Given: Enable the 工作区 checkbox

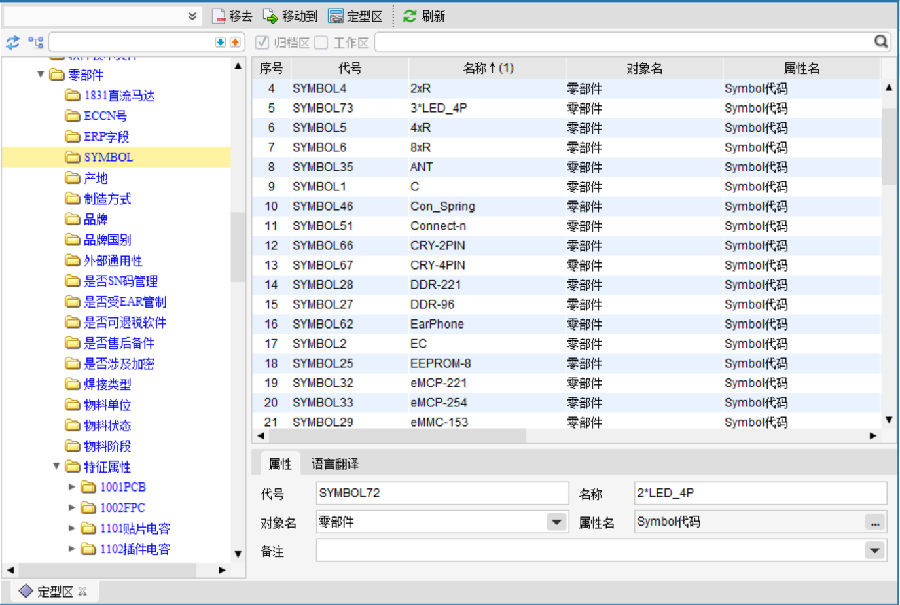Looking at the screenshot, I should tap(321, 42).
